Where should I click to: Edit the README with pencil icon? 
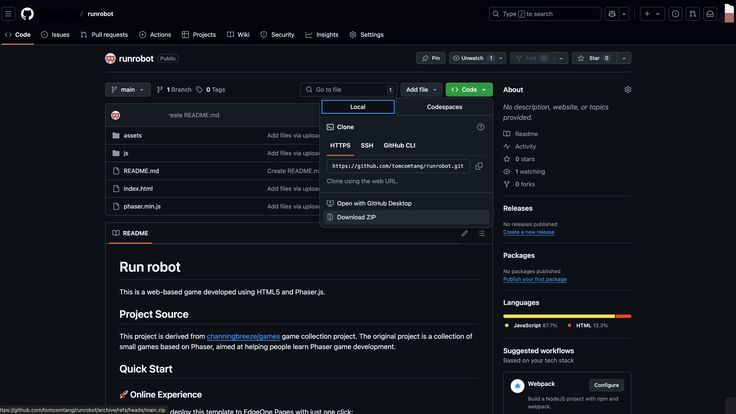tap(465, 233)
